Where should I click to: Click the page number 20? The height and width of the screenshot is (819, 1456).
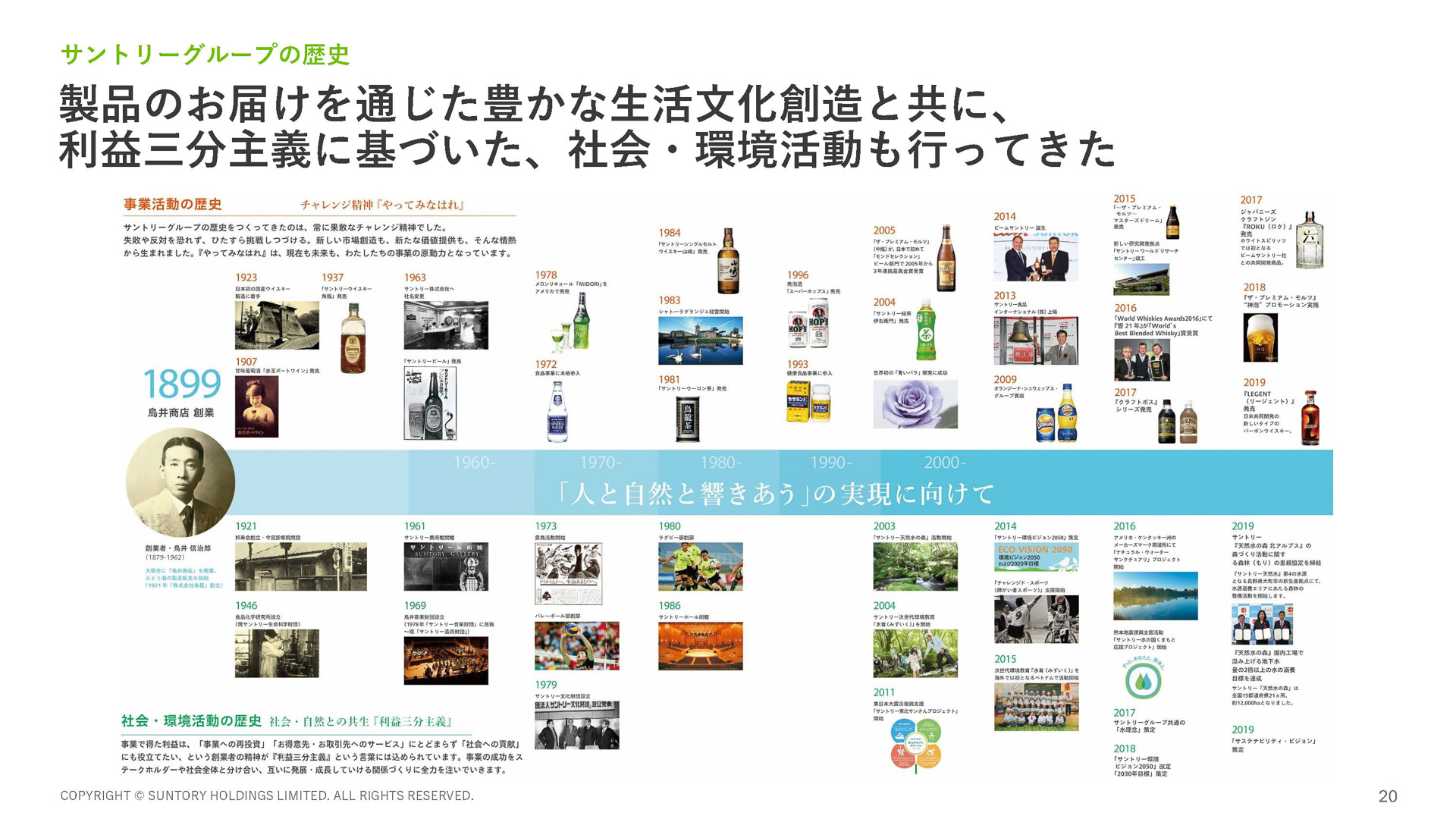pyautogui.click(x=1387, y=796)
